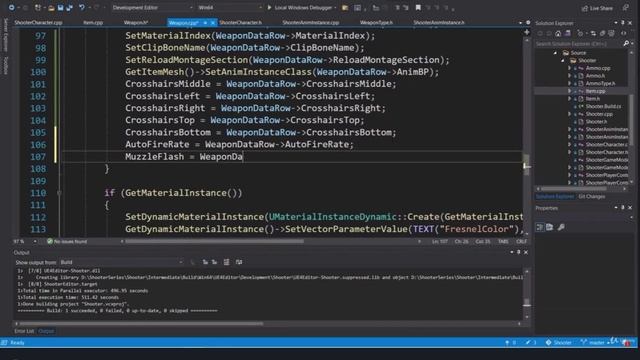640x360 pixels.
Task: Click the bookmark icon in toolbar
Action: [x=418, y=8]
